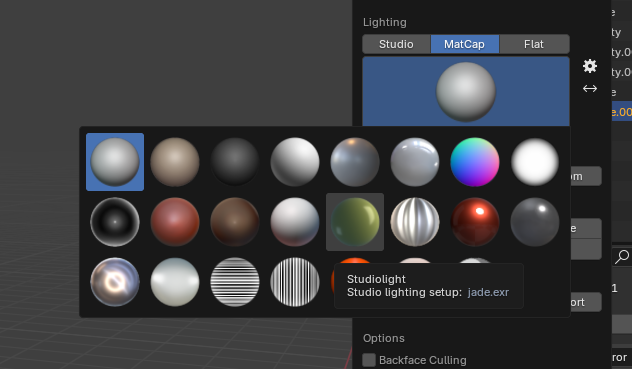
Task: Switch lighting mode to Studio
Action: pyautogui.click(x=396, y=44)
